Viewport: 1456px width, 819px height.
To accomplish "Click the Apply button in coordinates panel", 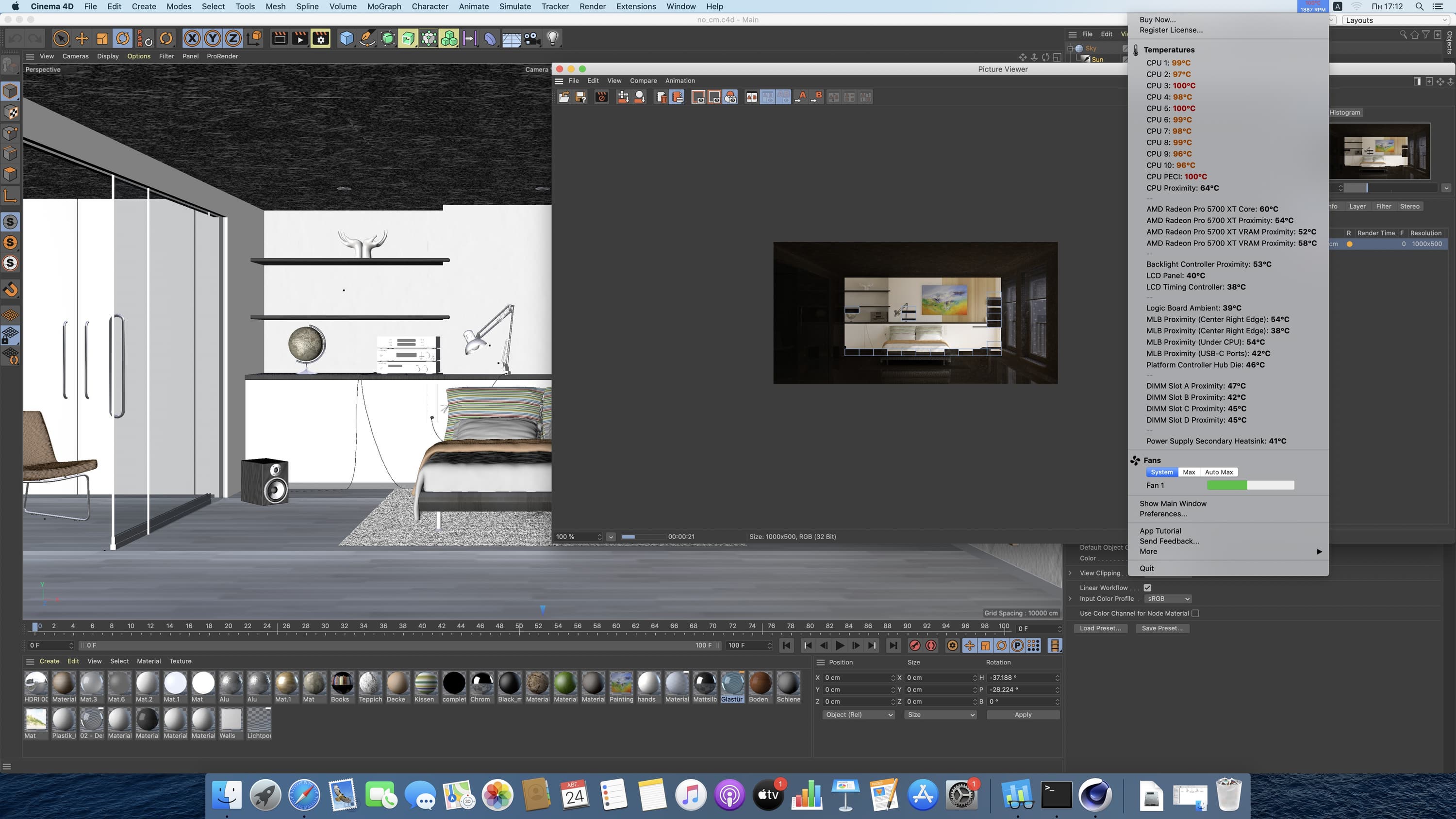I will [x=1023, y=714].
